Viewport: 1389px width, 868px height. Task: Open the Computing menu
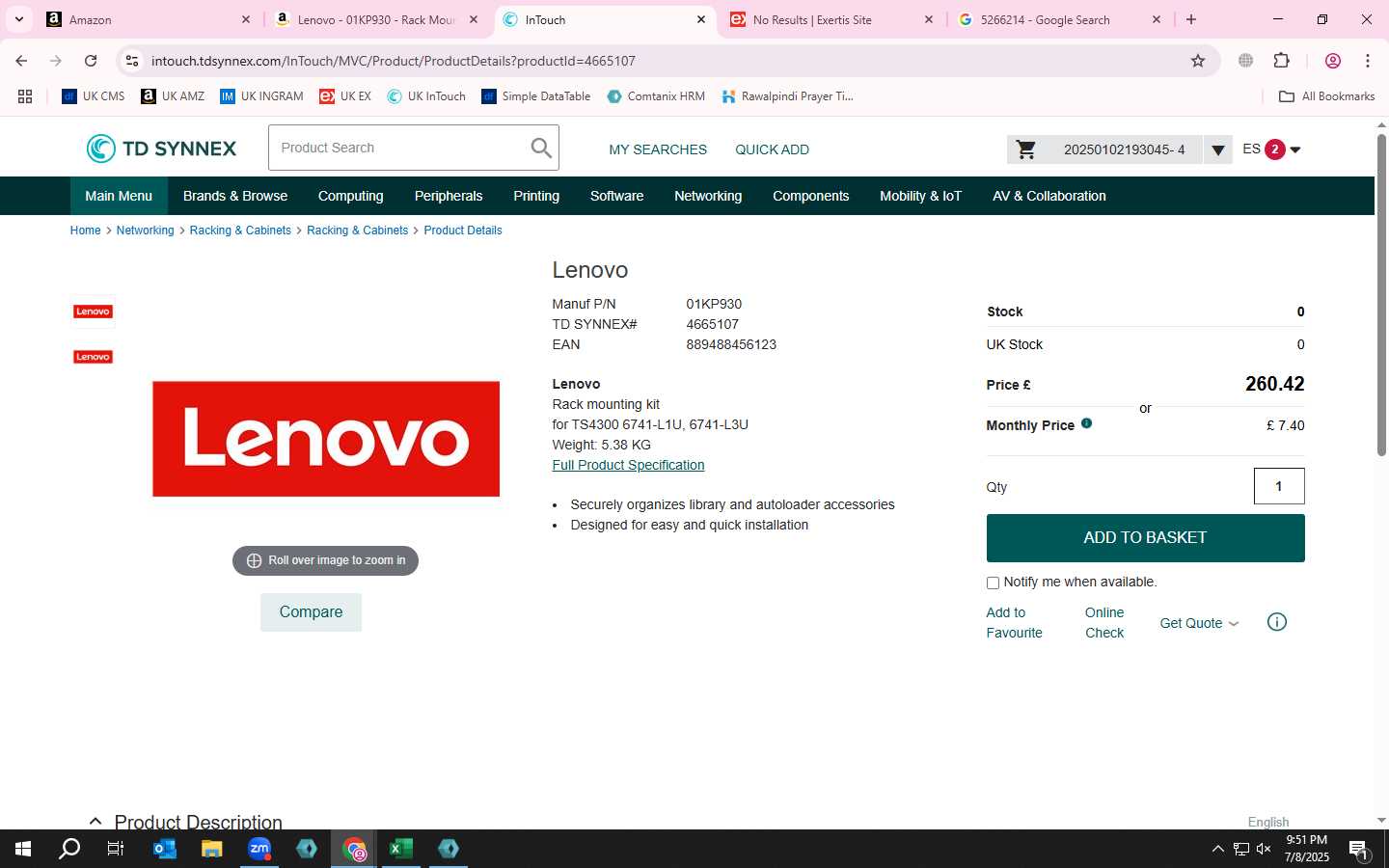(x=351, y=196)
